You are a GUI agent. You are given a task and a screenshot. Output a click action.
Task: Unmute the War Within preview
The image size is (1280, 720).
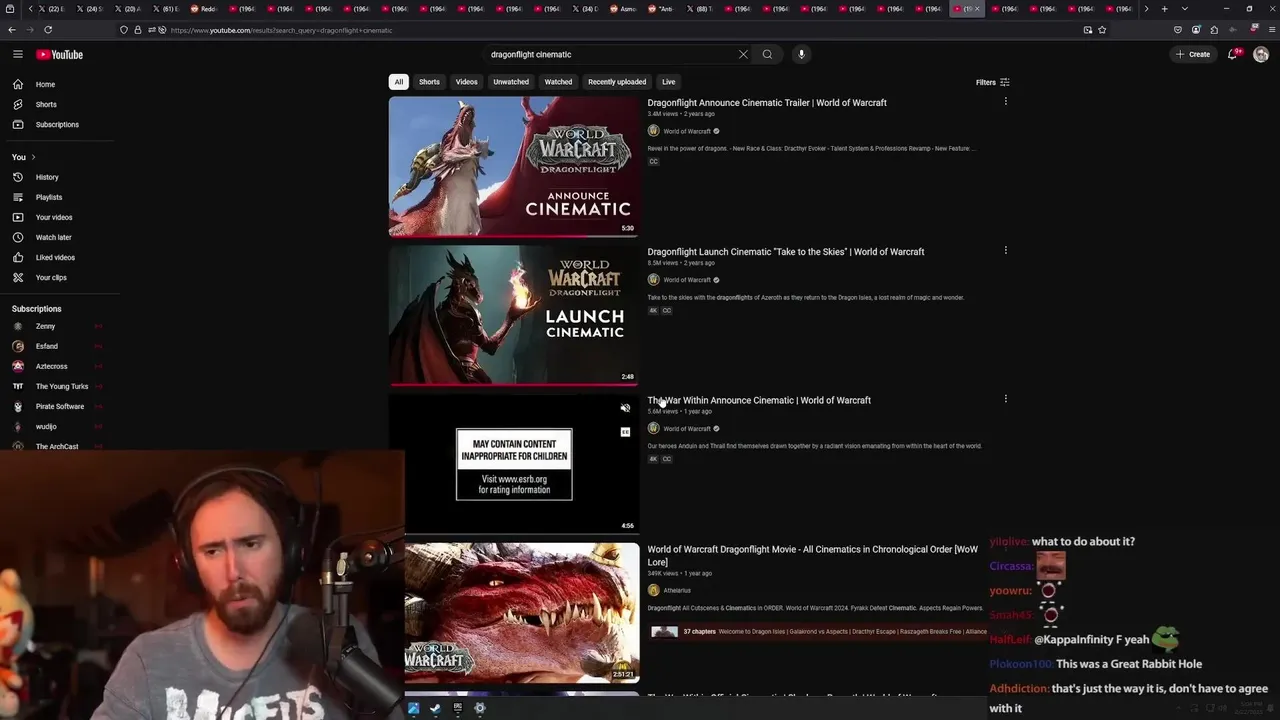coord(625,408)
